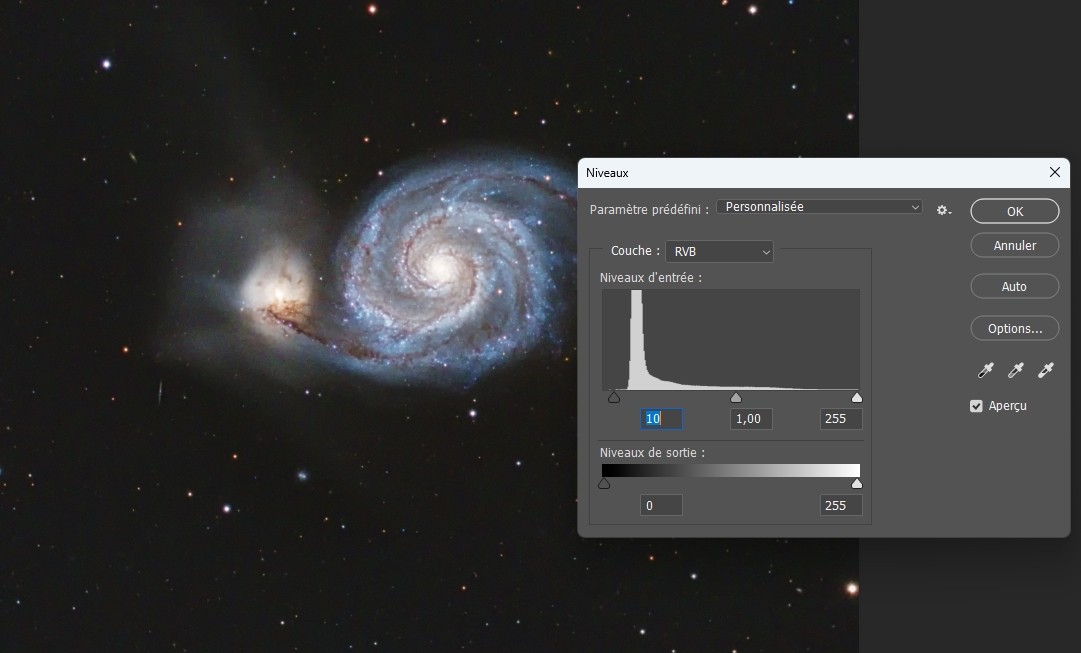Confirm levels with the OK button
Image resolution: width=1081 pixels, height=653 pixels.
pyautogui.click(x=1015, y=212)
